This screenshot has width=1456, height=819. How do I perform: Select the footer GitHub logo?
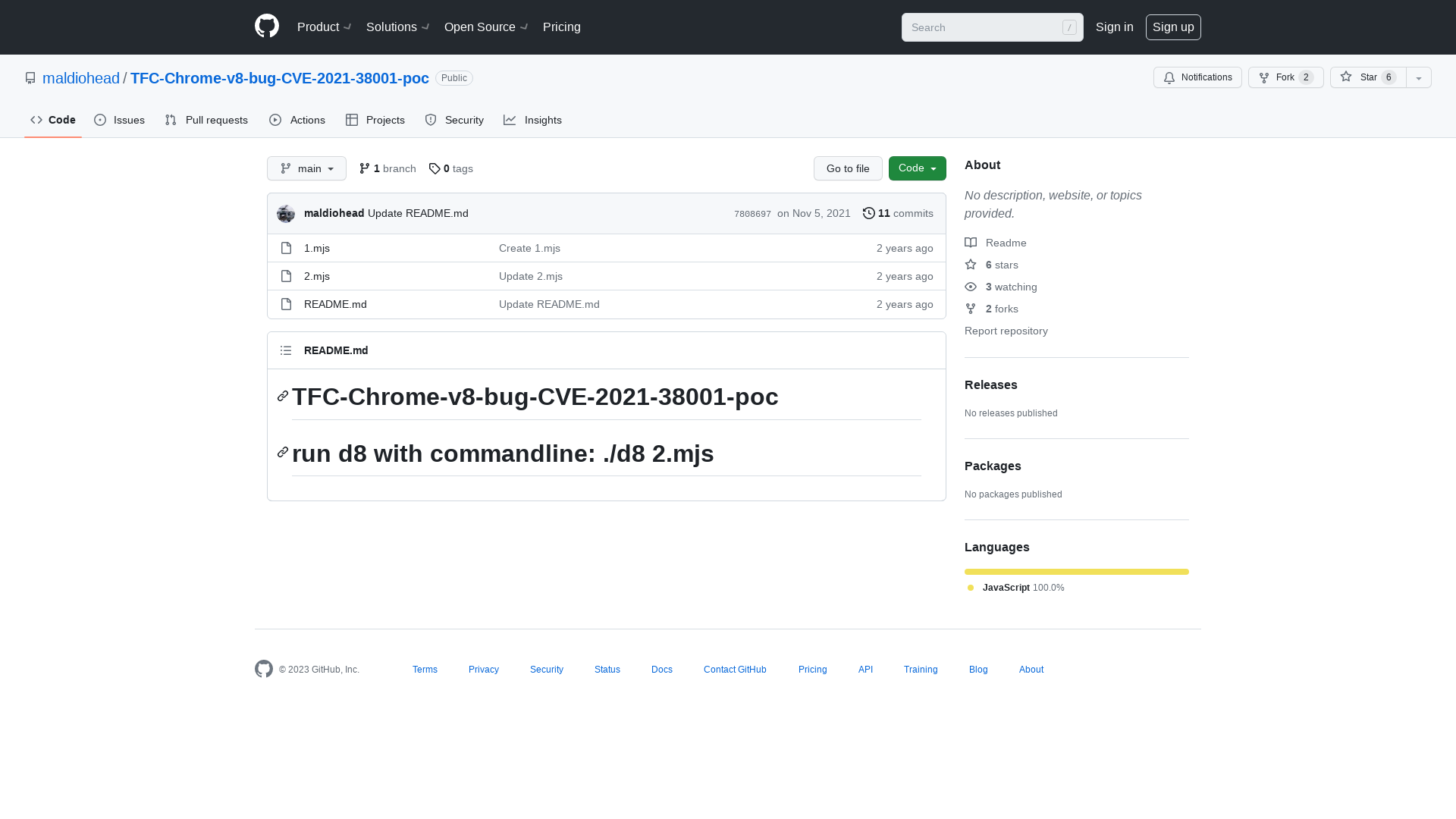pos(264,669)
